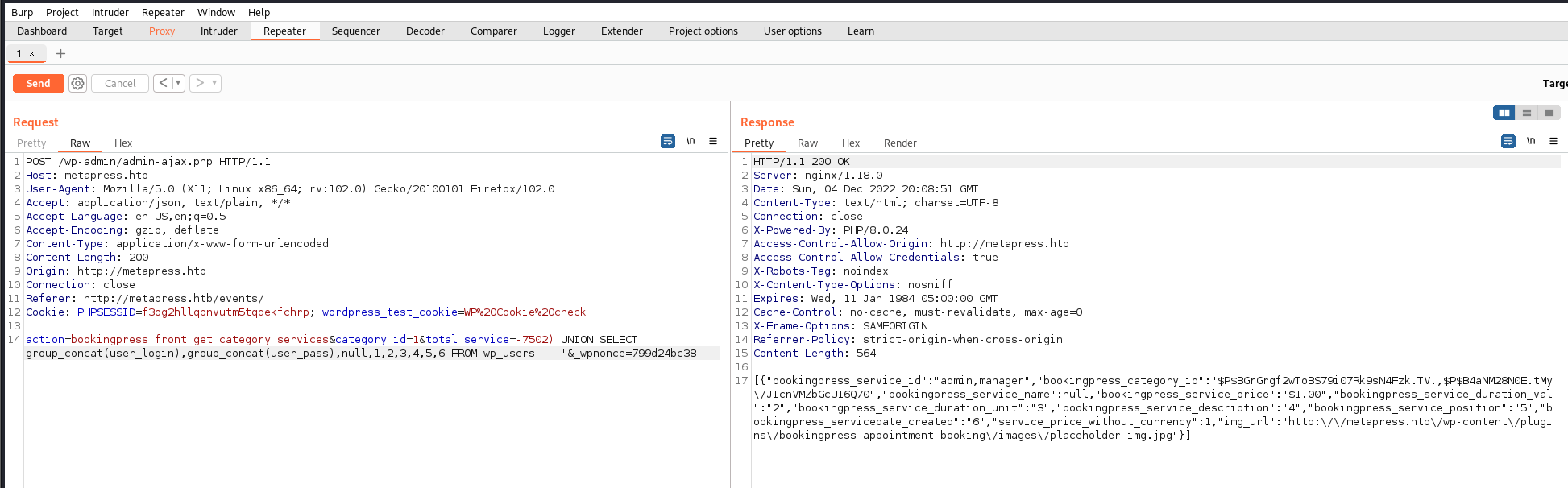Switch to the Comparer tab
1568x488 pixels.
tap(494, 31)
